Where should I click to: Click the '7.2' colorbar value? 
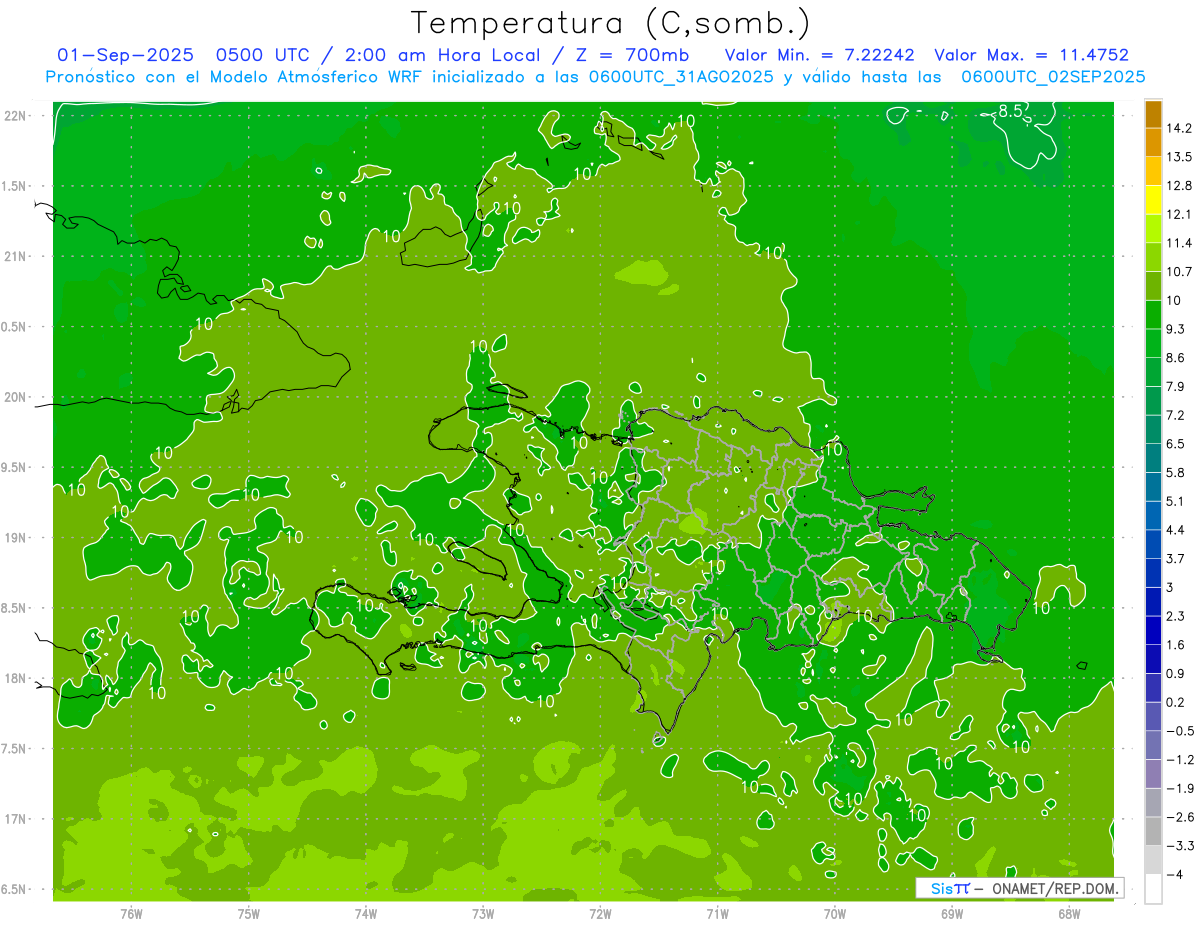pyautogui.click(x=1176, y=415)
